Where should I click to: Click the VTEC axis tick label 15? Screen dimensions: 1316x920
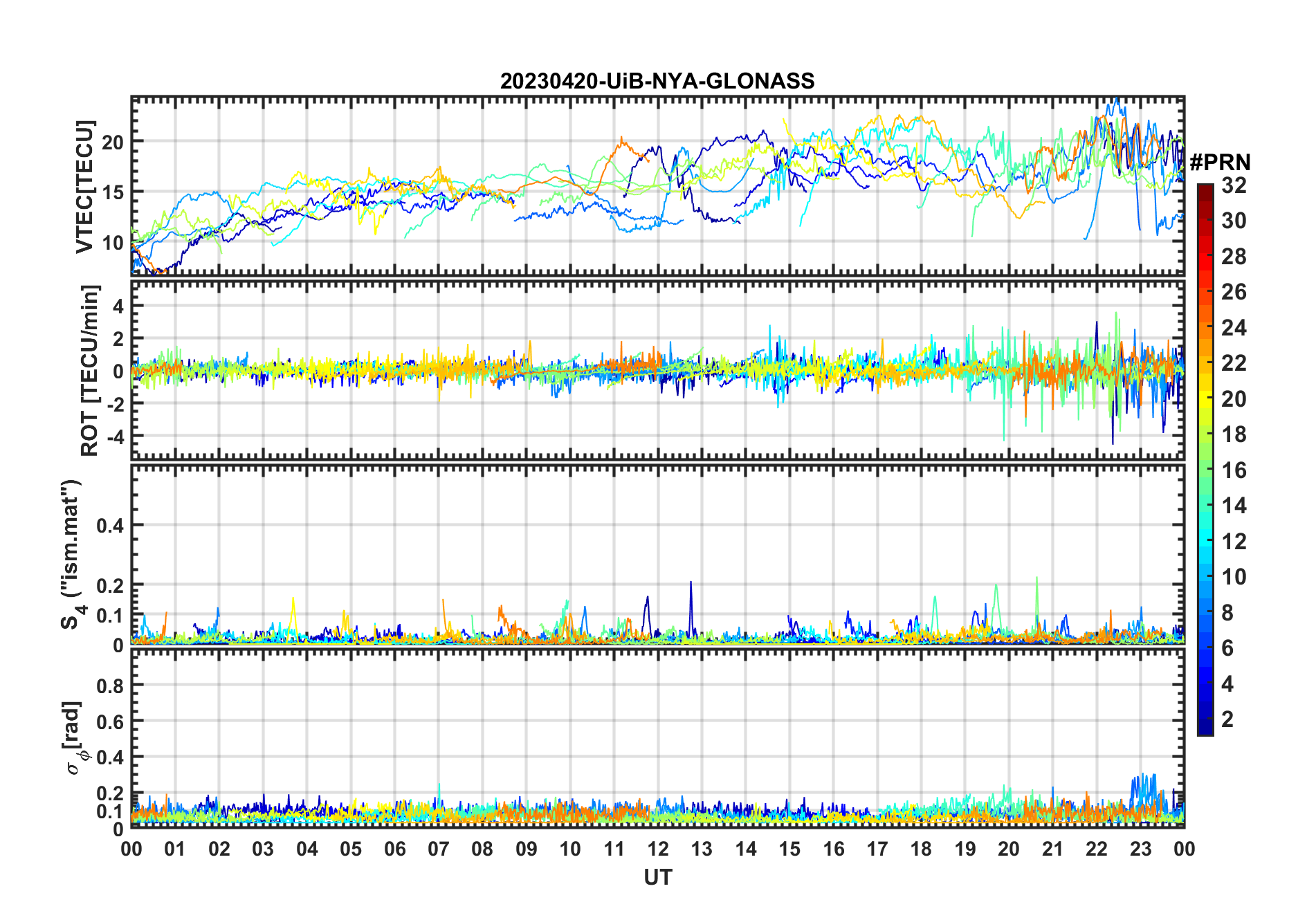click(x=112, y=192)
